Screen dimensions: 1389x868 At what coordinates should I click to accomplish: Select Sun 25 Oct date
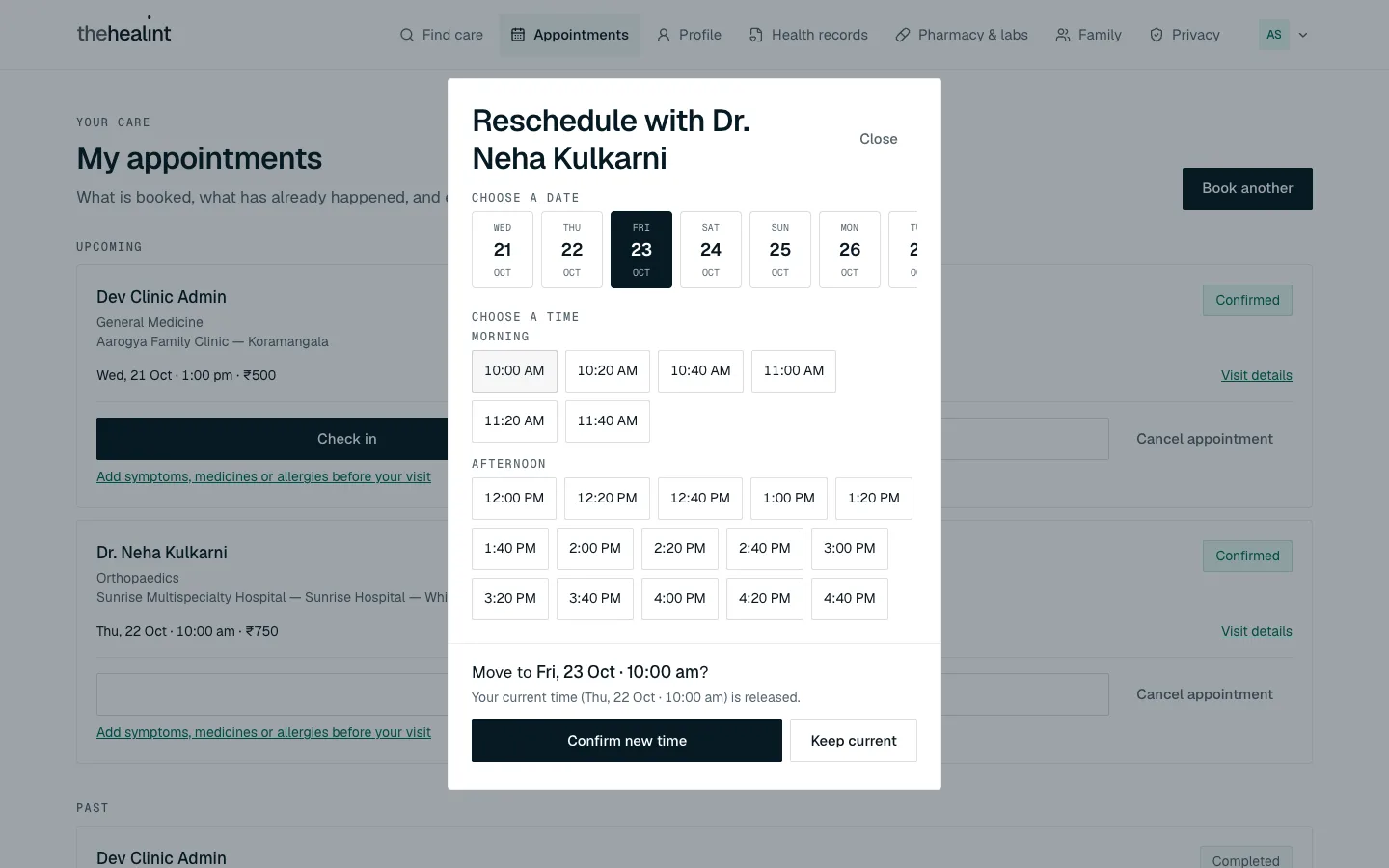(x=780, y=250)
